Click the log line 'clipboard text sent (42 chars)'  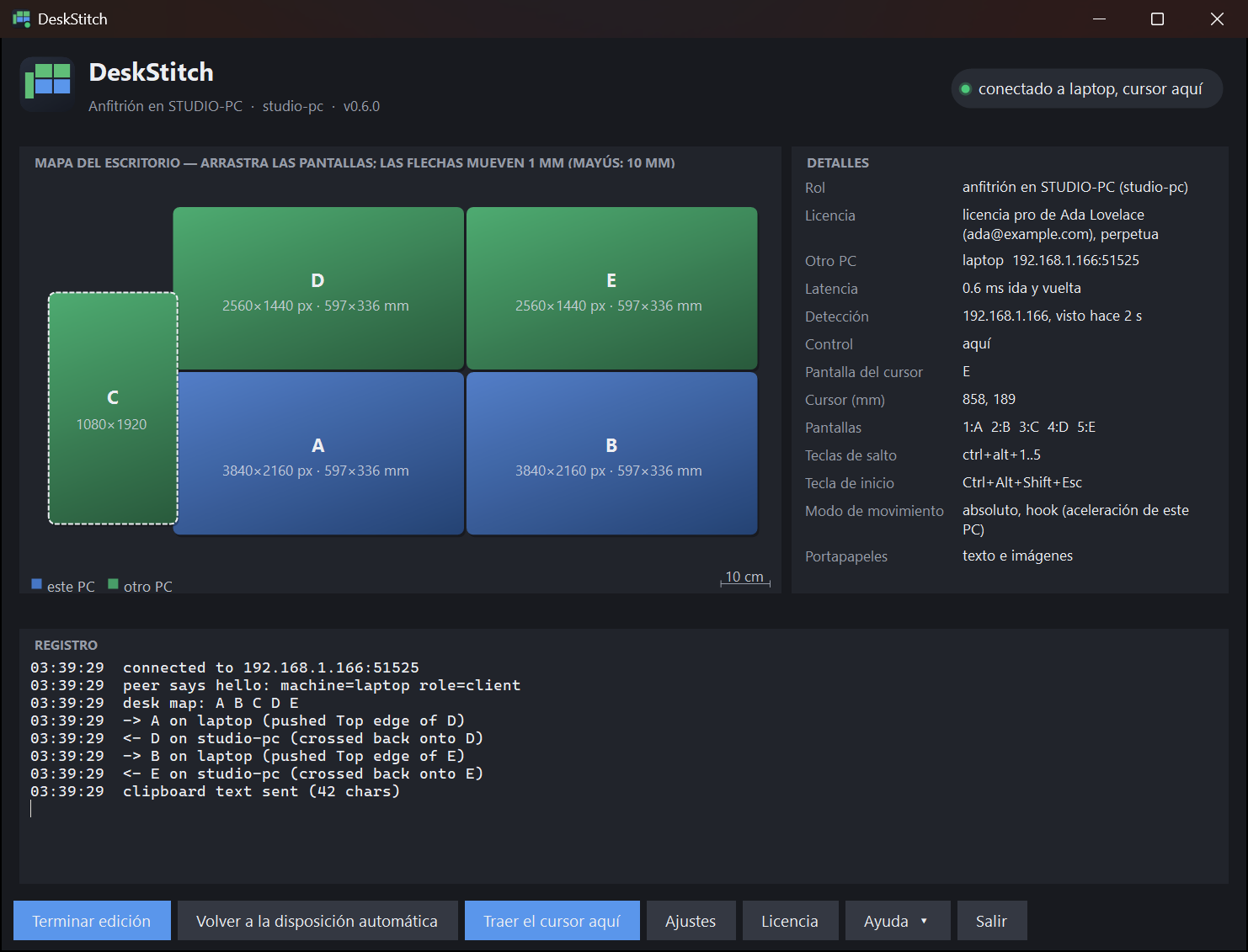pyautogui.click(x=216, y=791)
